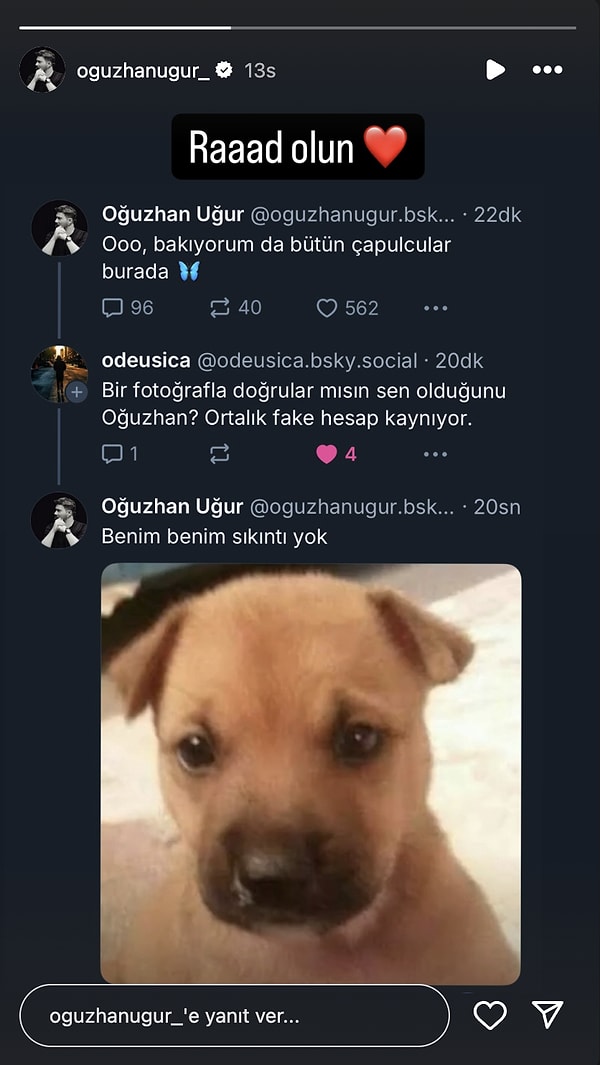Screen dimensions: 600x1065
Task: Tap the play triangle icon at top right
Action: pyautogui.click(x=495, y=70)
